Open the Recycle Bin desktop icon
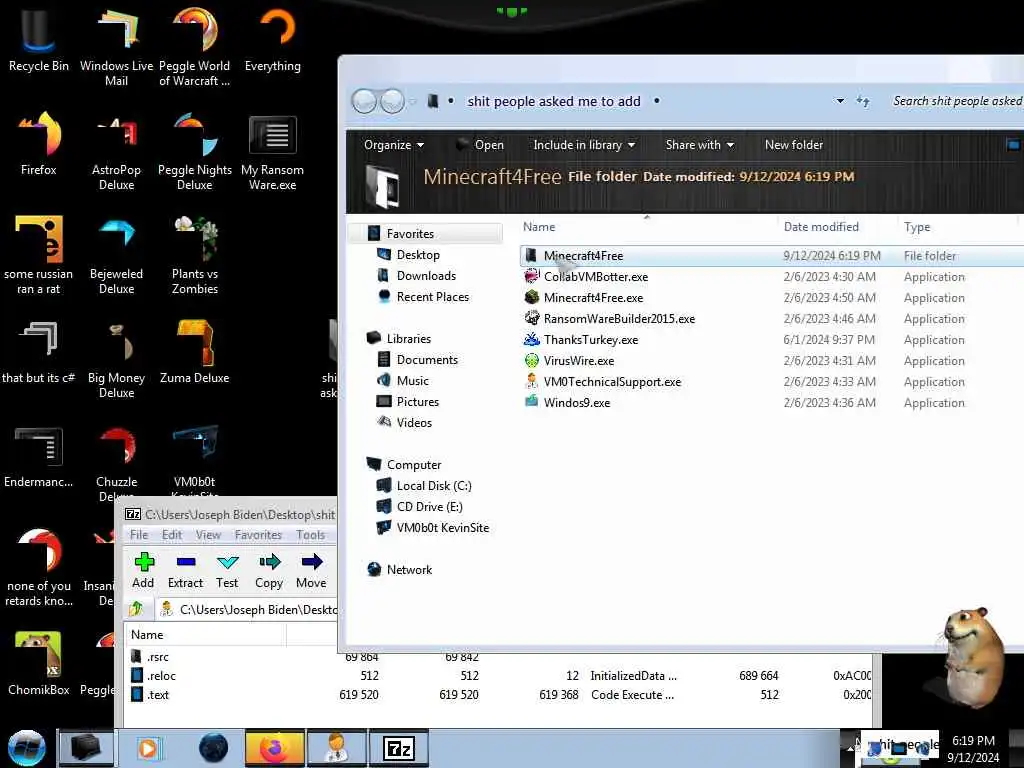Screen dimensions: 1024x768 39,39
